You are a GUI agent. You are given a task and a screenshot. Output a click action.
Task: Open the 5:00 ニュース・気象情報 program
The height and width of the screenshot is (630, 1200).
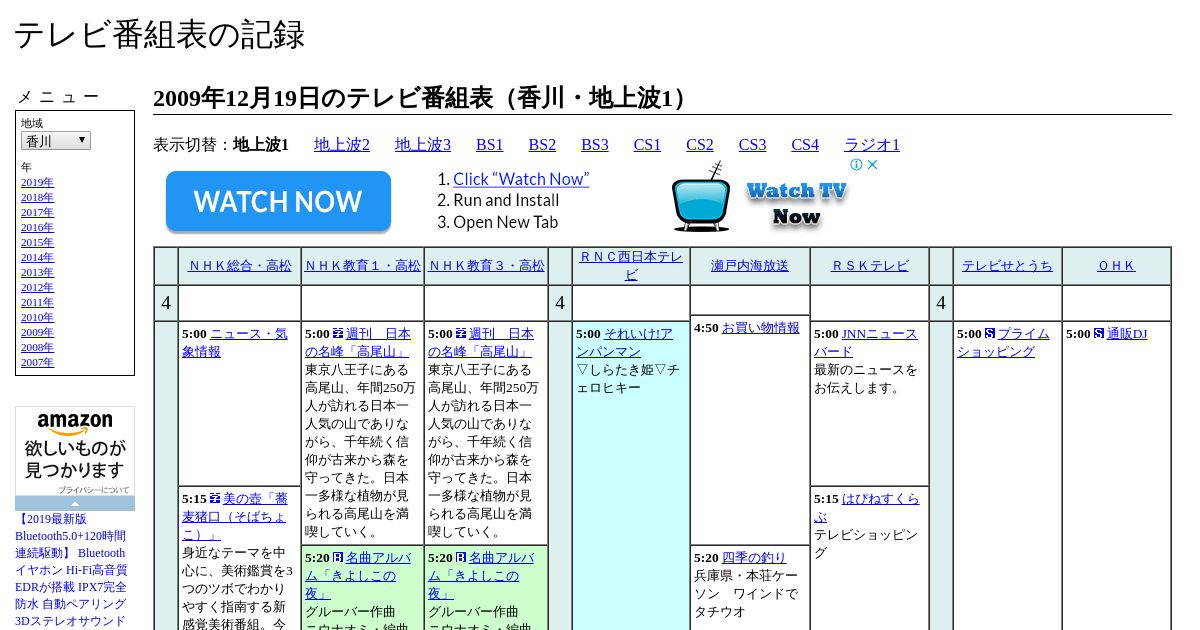pos(234,343)
